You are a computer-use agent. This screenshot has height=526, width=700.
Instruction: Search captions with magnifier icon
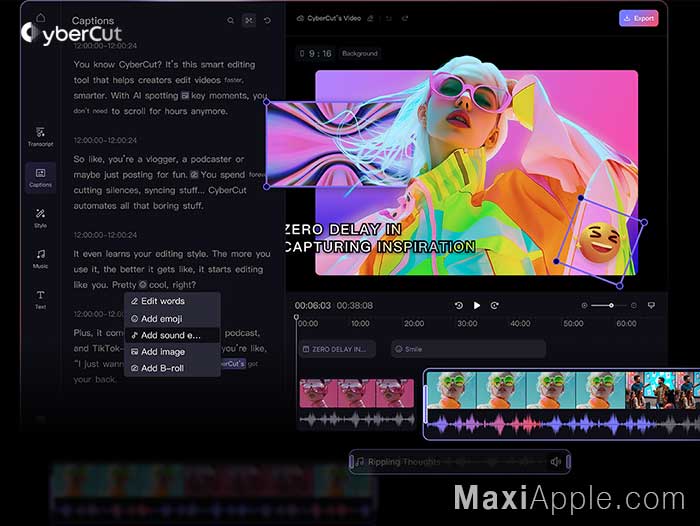click(230, 20)
